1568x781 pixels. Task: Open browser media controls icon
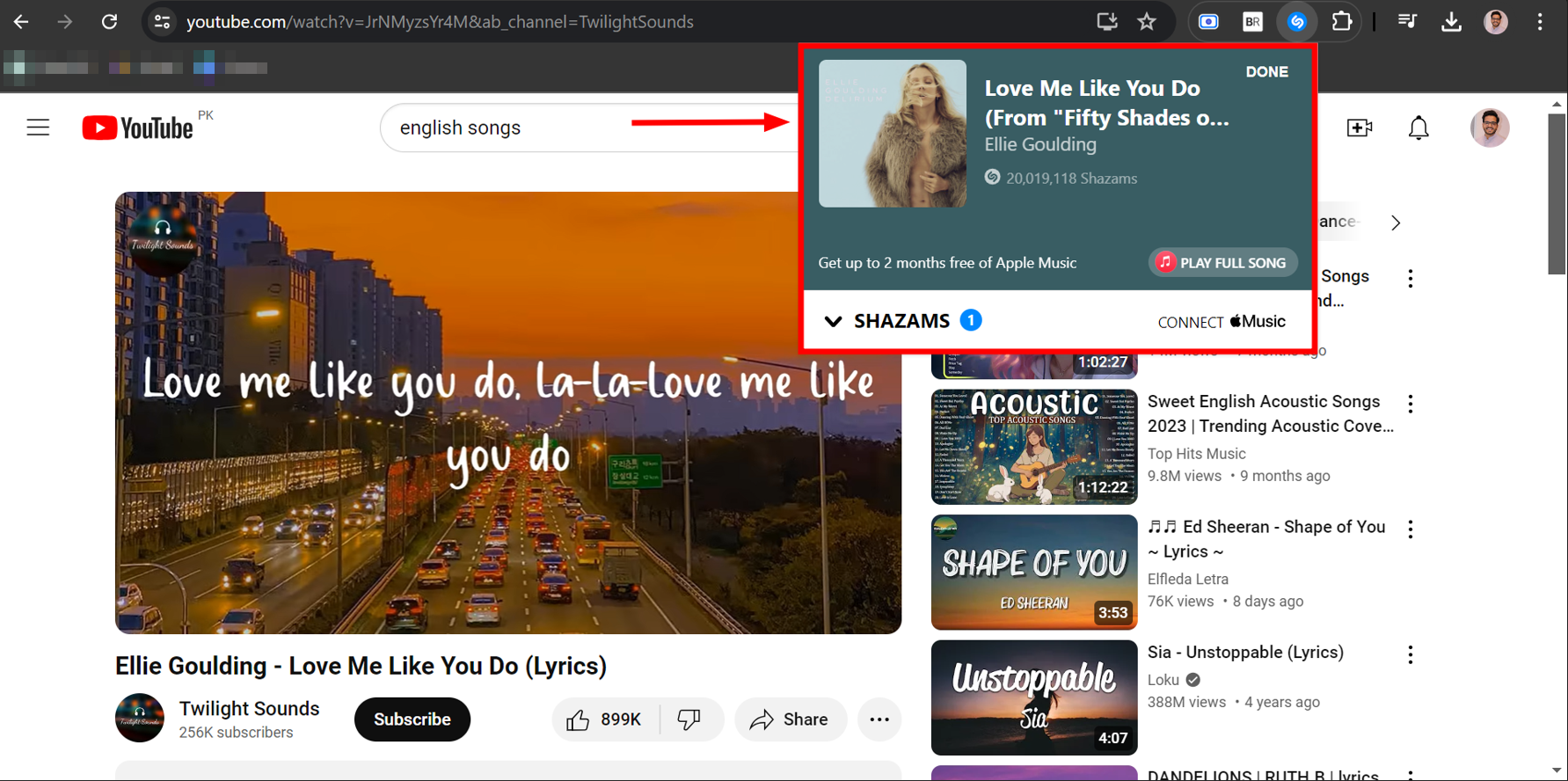pos(1407,22)
